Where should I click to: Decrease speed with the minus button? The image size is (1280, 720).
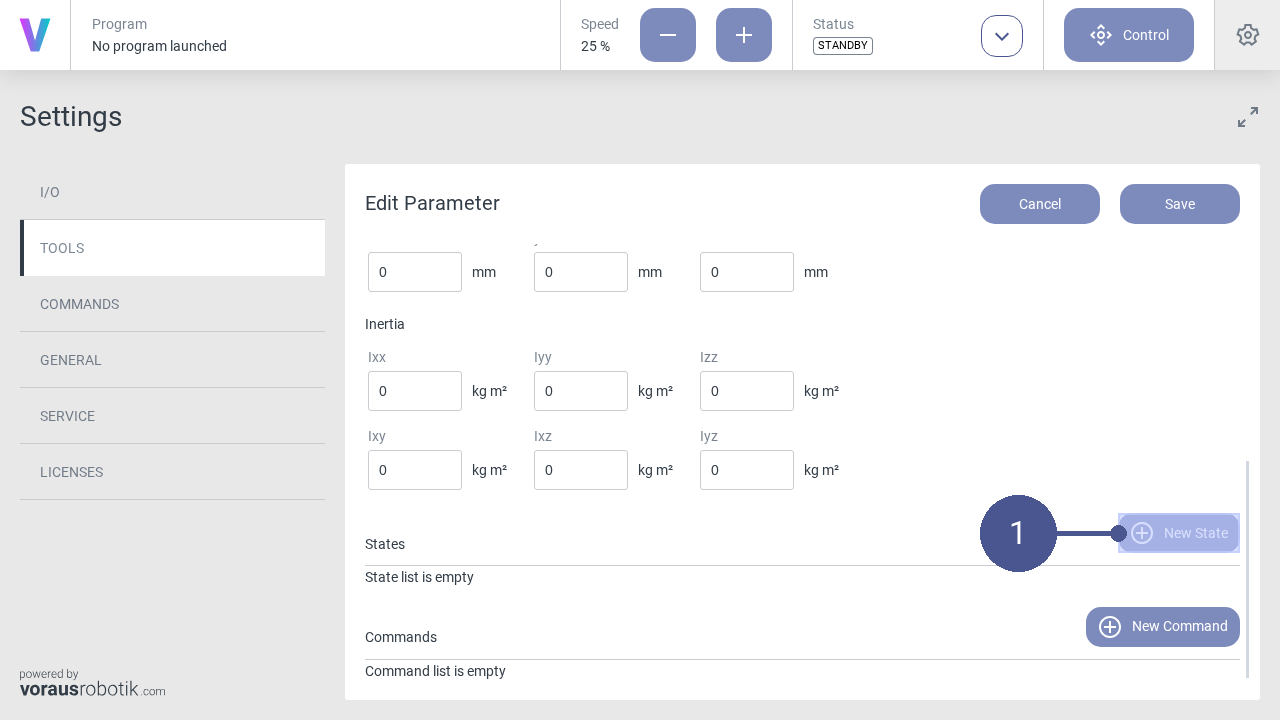(x=668, y=35)
